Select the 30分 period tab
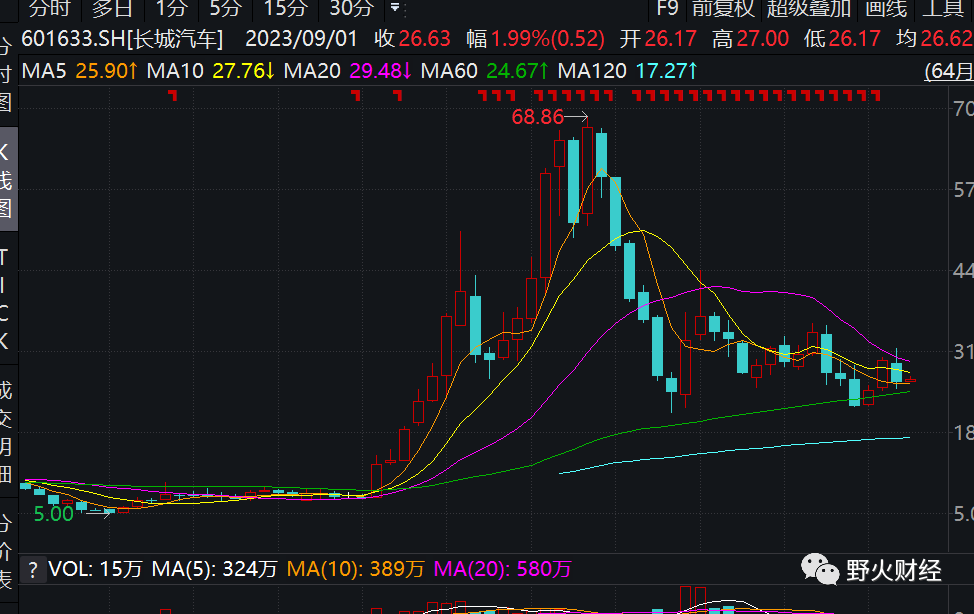 [351, 9]
